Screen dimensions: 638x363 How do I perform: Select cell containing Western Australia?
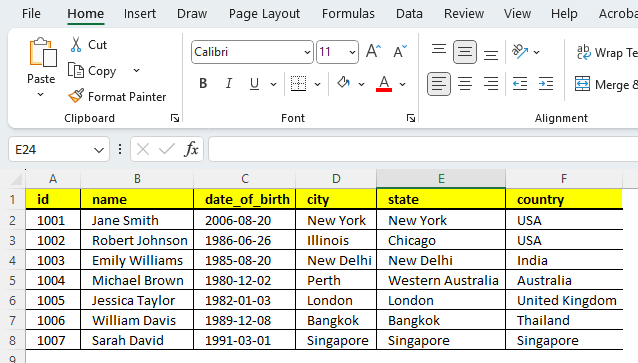click(441, 280)
